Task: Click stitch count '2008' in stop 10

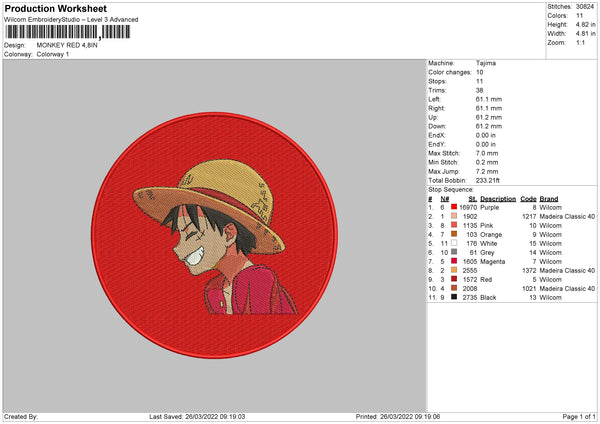Action: point(470,289)
